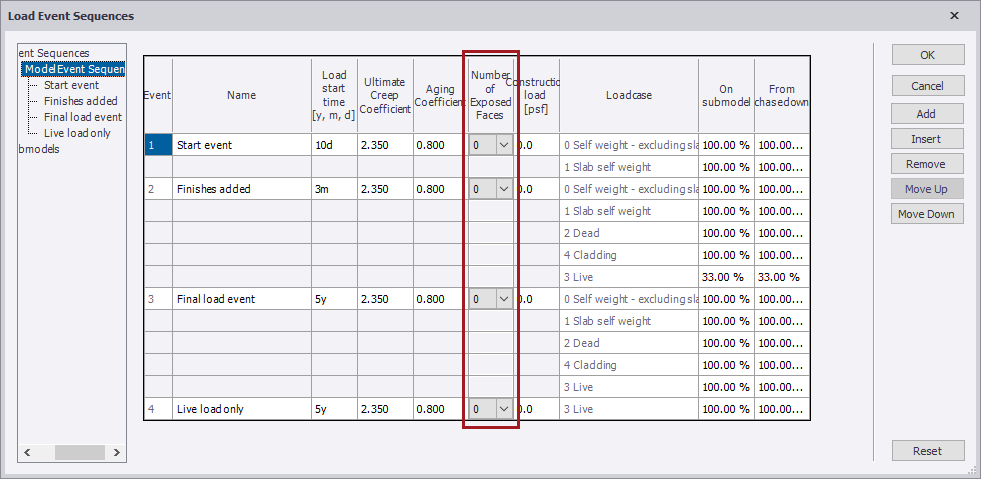
Task: Click the Name column header
Action: point(241,95)
